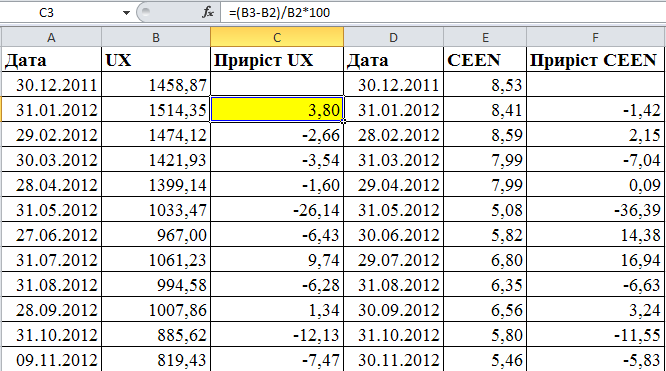Screen dimensions: 666x371
Task: Select cell with value 9,74
Action: coord(277,260)
